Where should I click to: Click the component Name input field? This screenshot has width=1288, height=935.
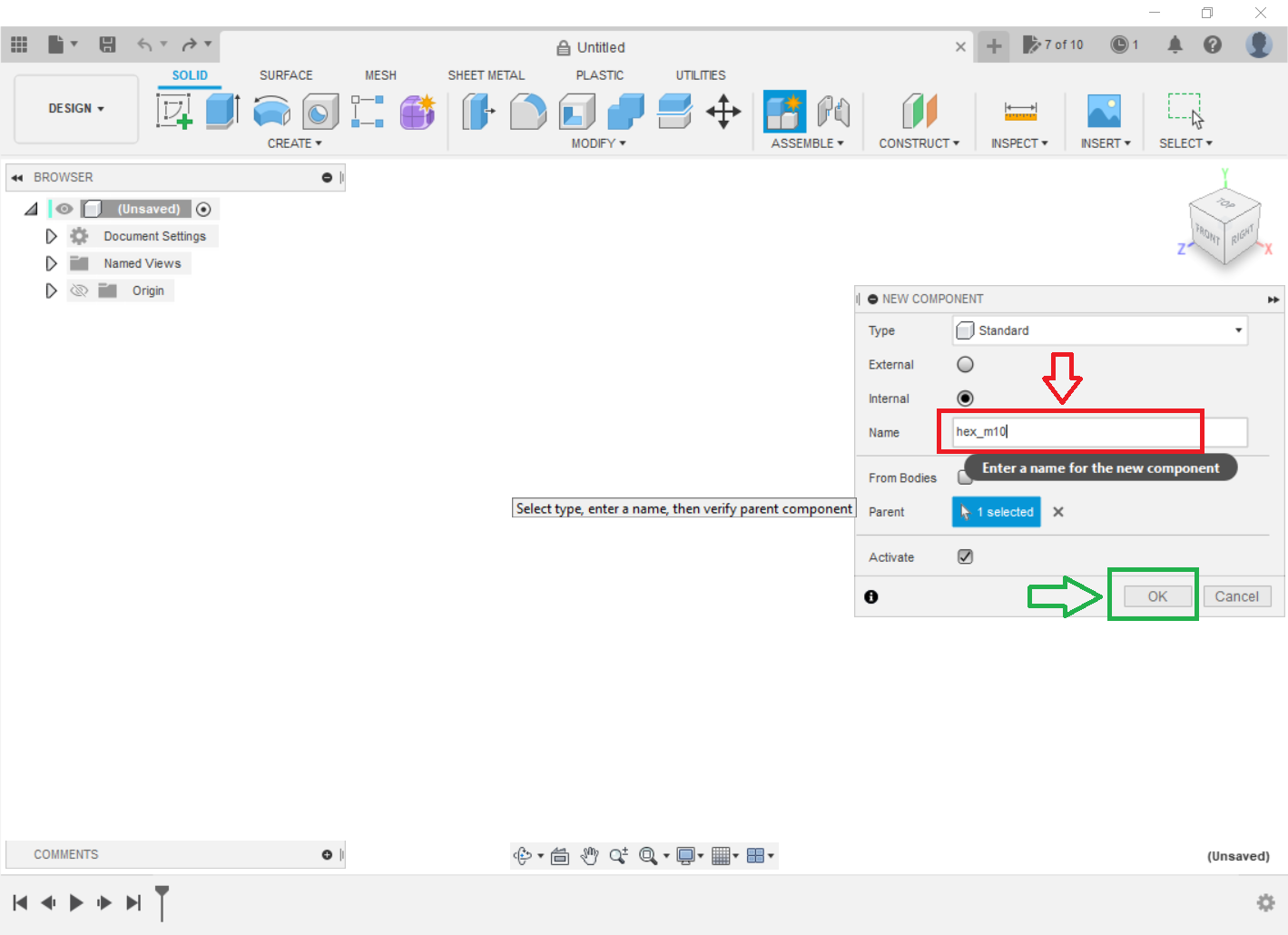(x=1099, y=432)
